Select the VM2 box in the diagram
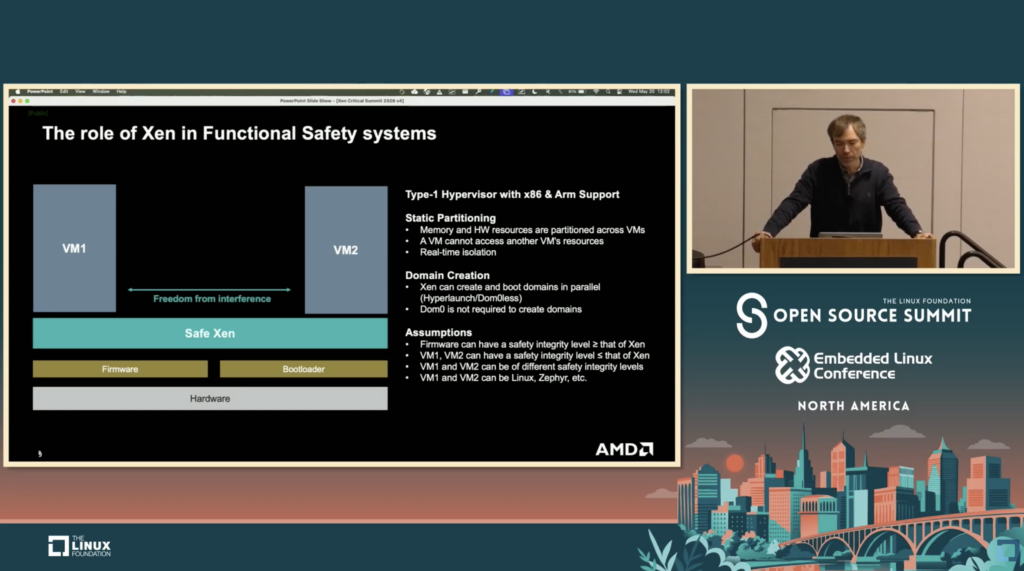The width and height of the screenshot is (1024, 571). tap(346, 250)
